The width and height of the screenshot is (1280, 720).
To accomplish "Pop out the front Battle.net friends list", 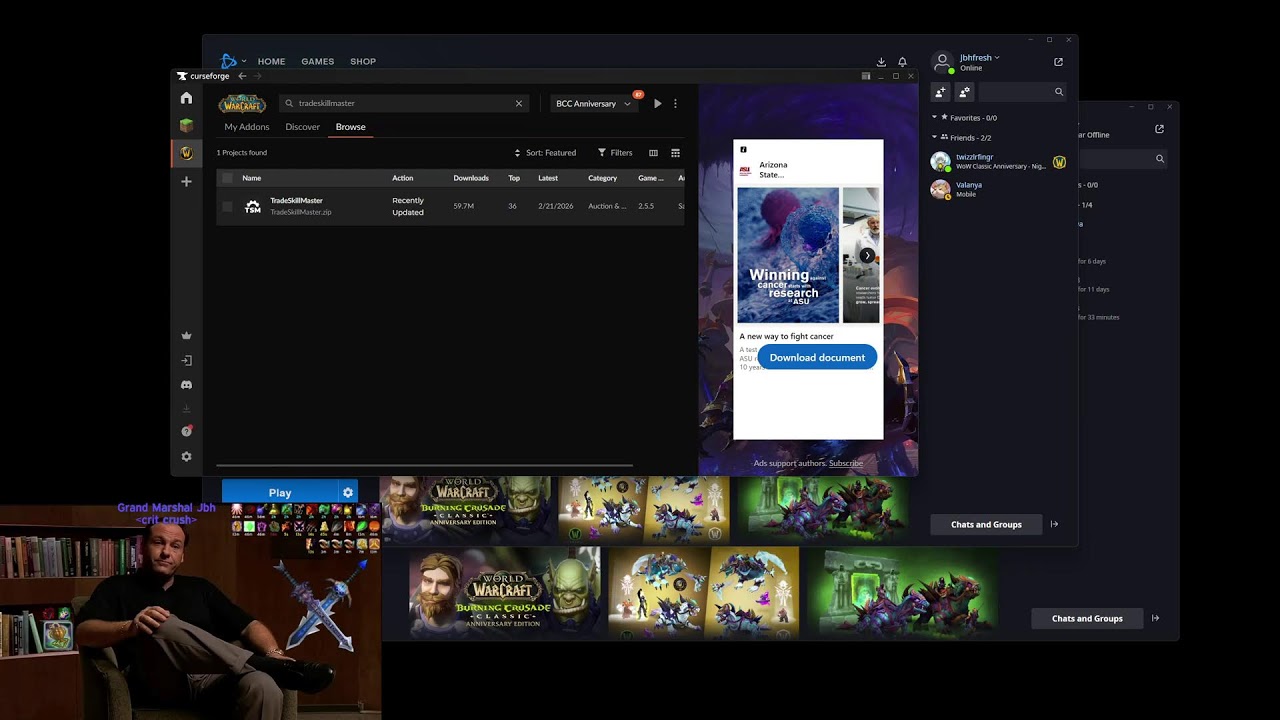I will pyautogui.click(x=1058, y=62).
